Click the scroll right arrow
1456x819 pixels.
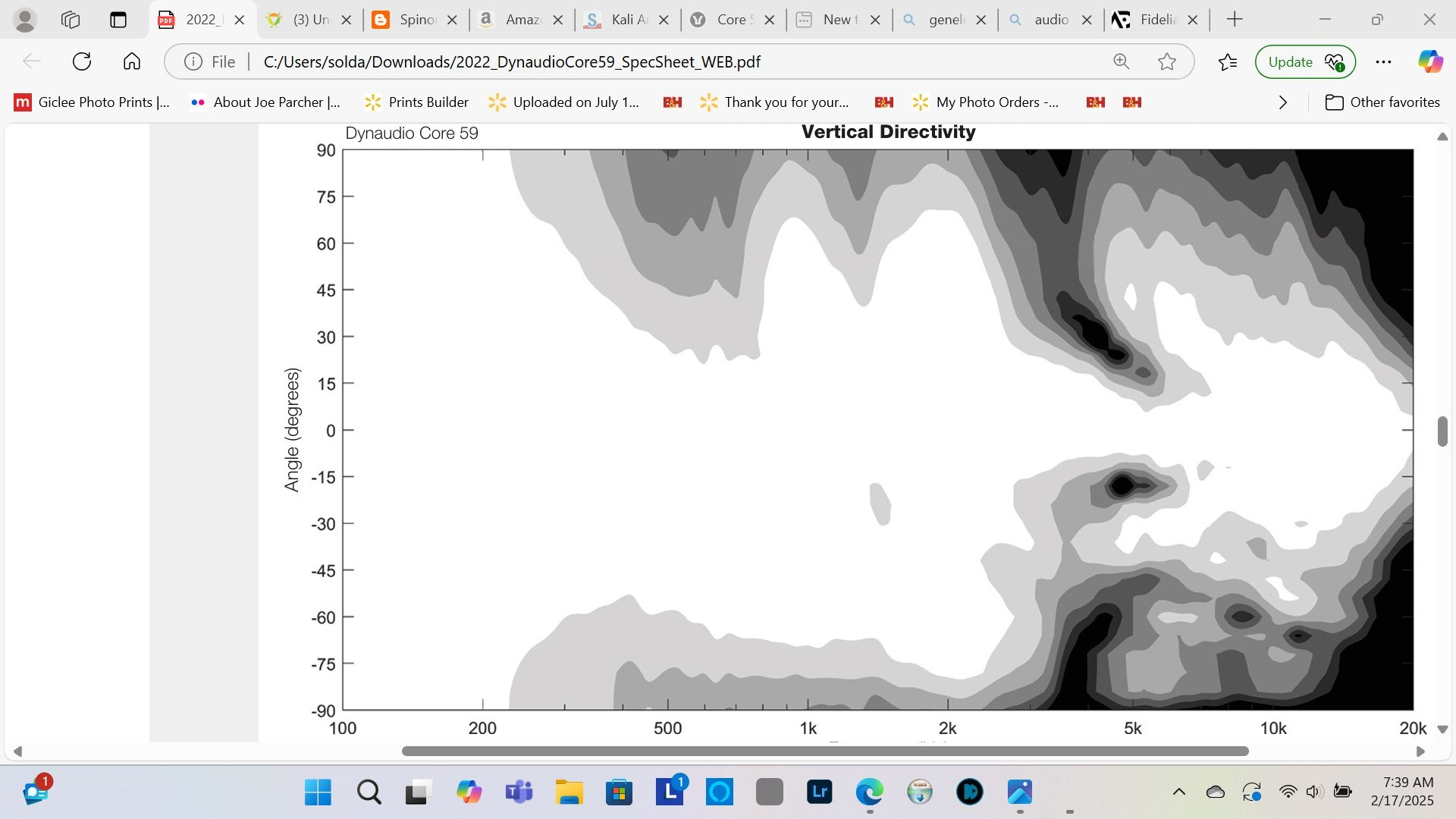[1420, 752]
